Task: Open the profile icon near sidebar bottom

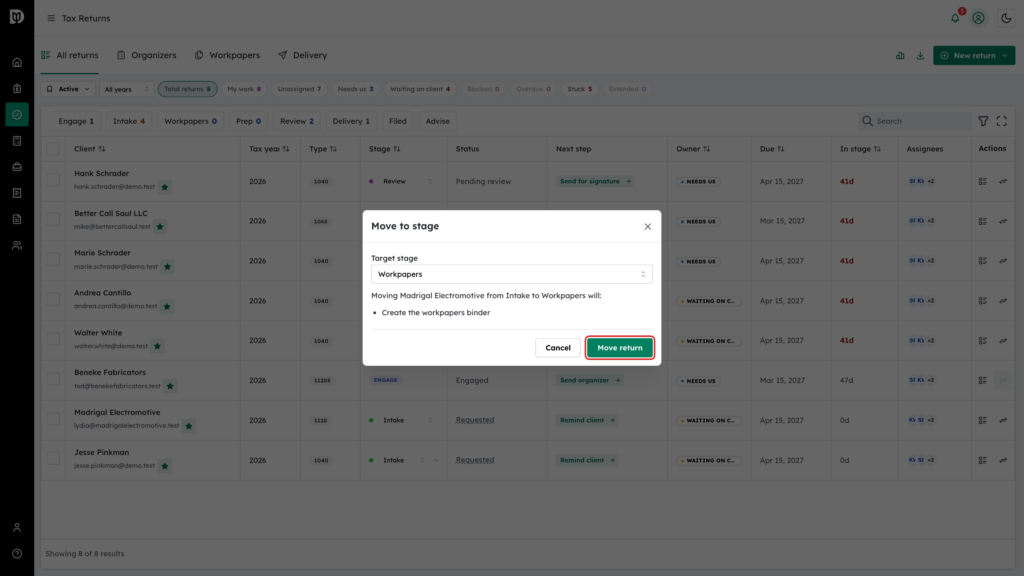Action: click(17, 528)
